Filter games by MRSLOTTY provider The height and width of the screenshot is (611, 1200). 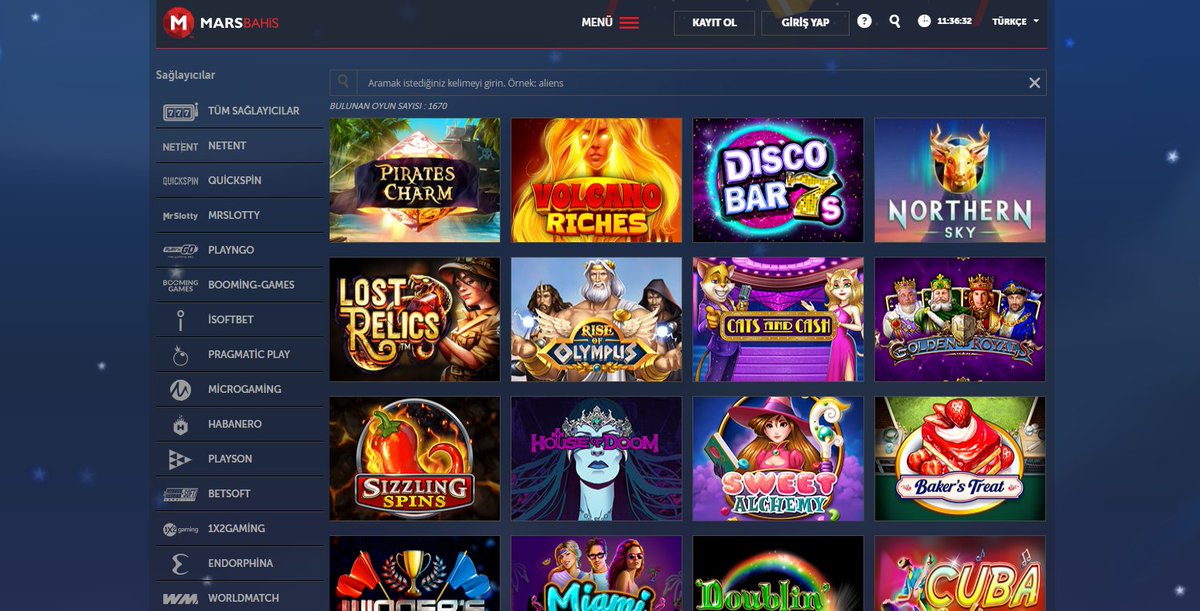(x=234, y=216)
